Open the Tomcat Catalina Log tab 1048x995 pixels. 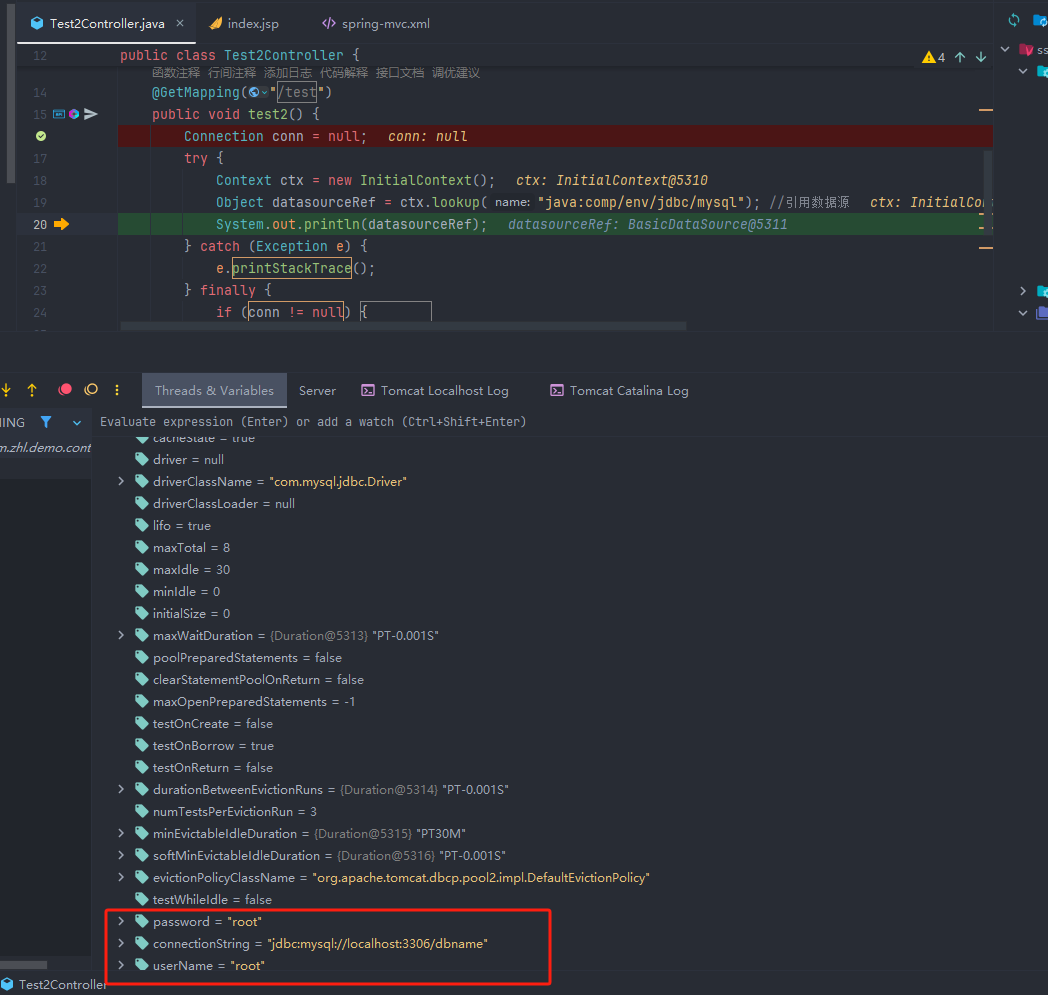pos(628,390)
